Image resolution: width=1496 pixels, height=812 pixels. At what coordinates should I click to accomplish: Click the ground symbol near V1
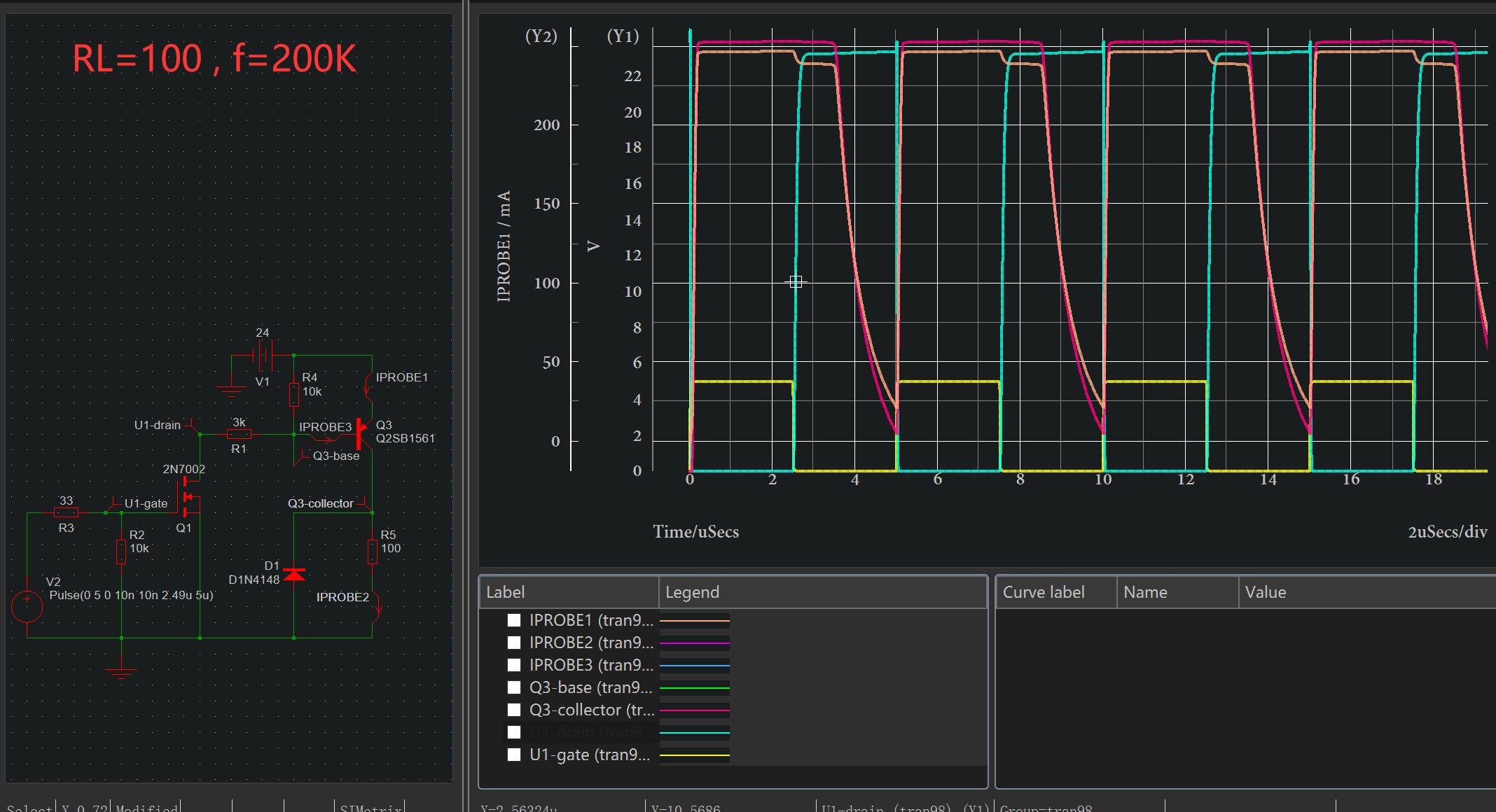(x=231, y=391)
